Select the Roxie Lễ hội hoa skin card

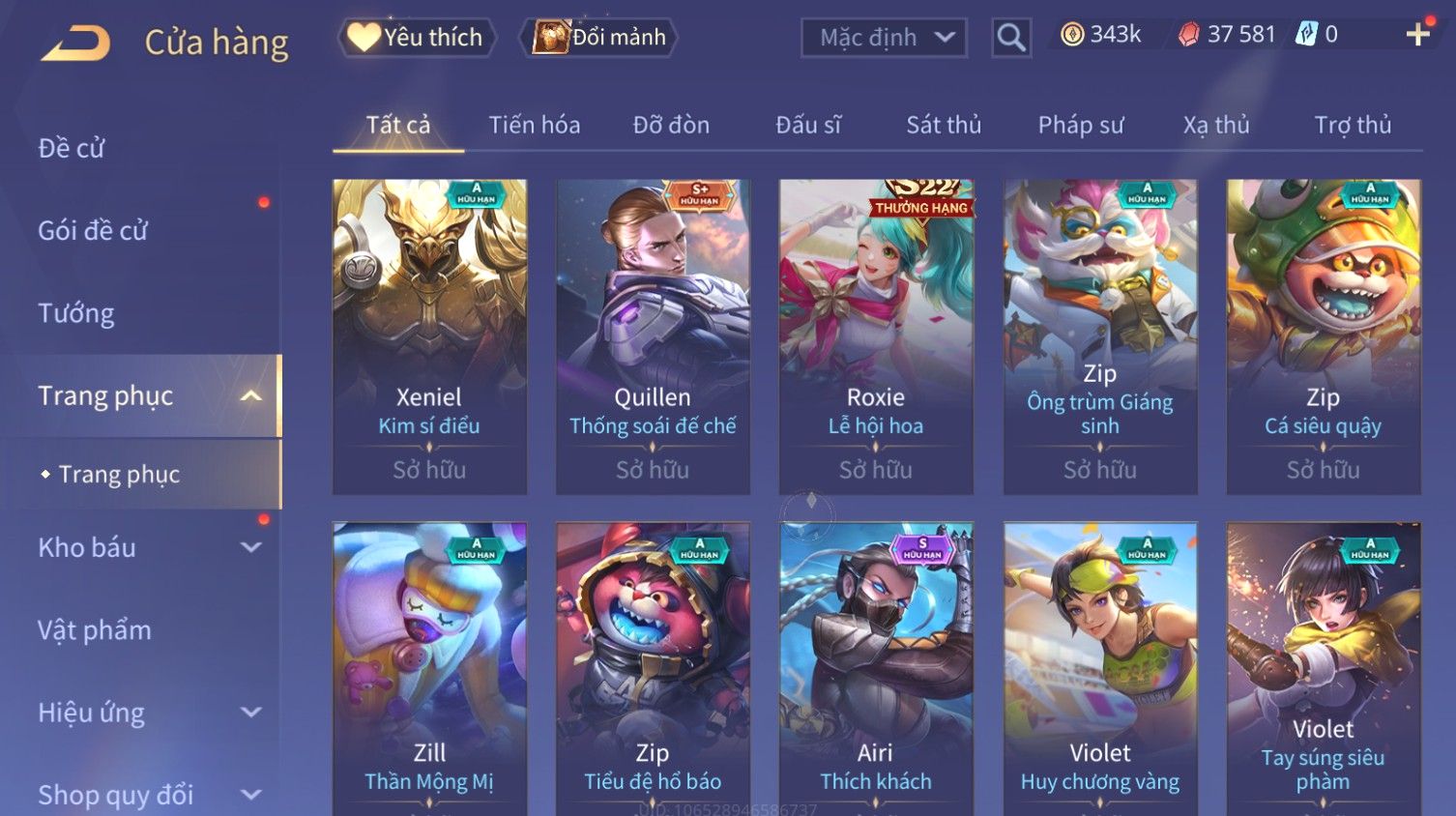[876, 336]
